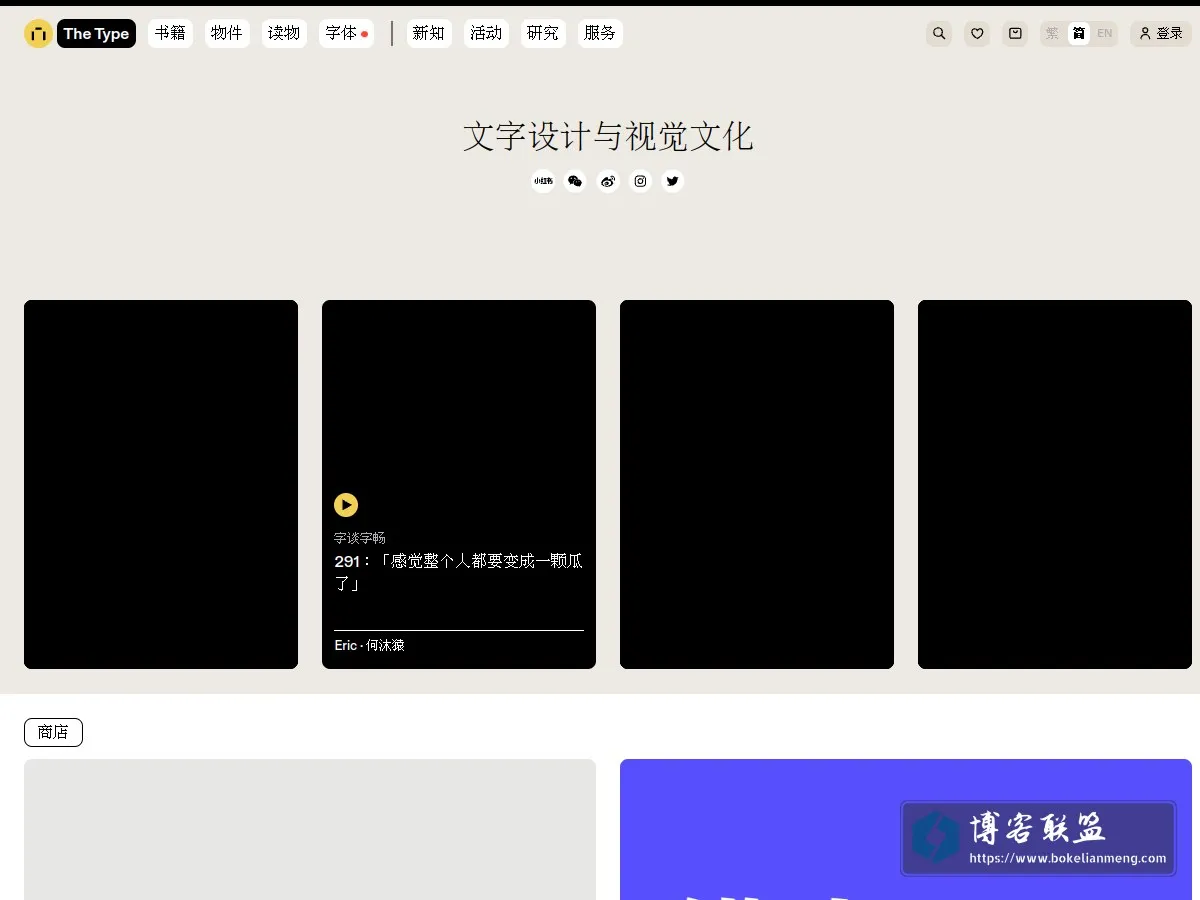Open the Weibo social icon
Screen dimensions: 1200x900
pyautogui.click(x=608, y=181)
